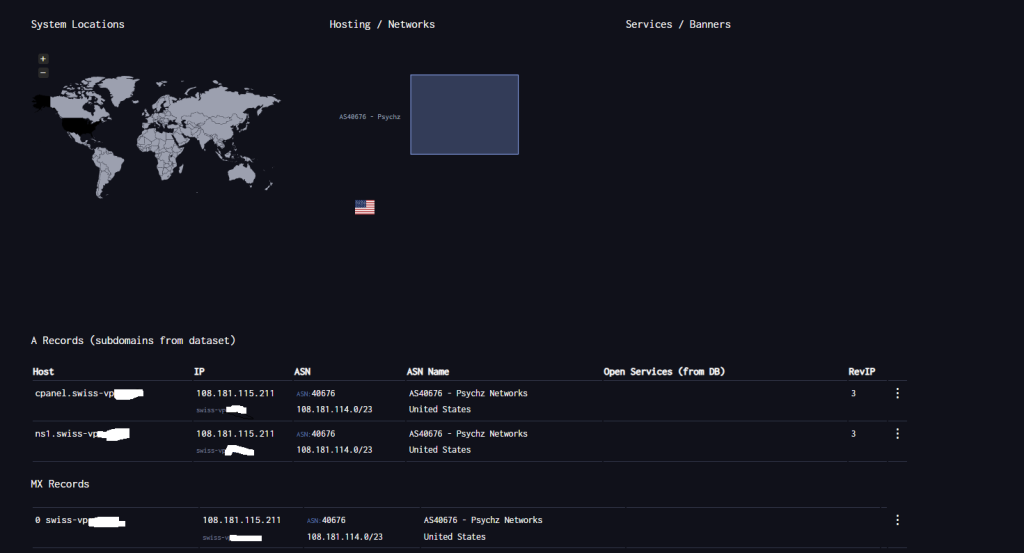Open RevIP count 3 for ns1 host
Screen dimensions: 1024x553
point(853,434)
